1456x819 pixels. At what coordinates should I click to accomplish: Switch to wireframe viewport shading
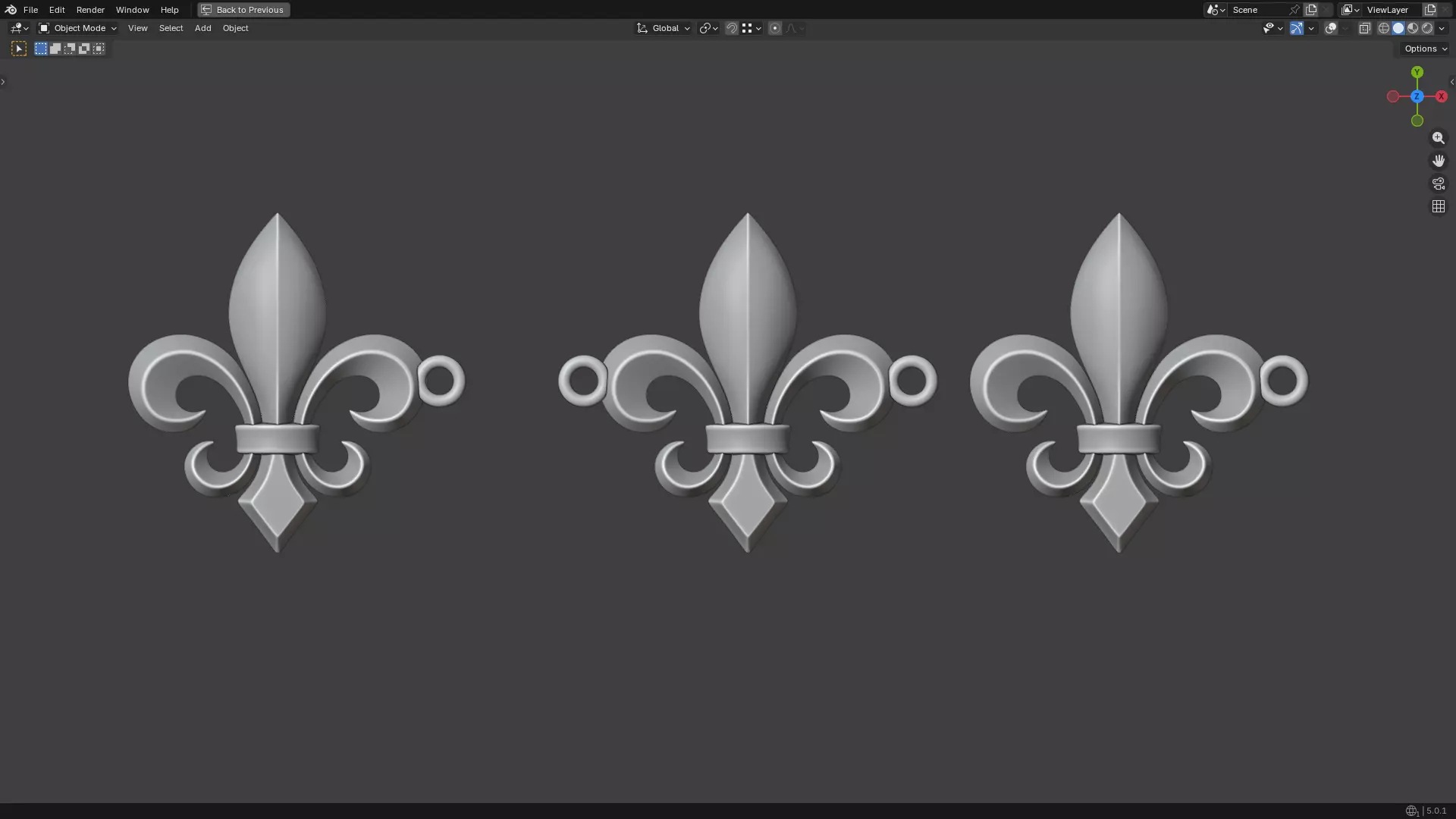coord(1384,28)
